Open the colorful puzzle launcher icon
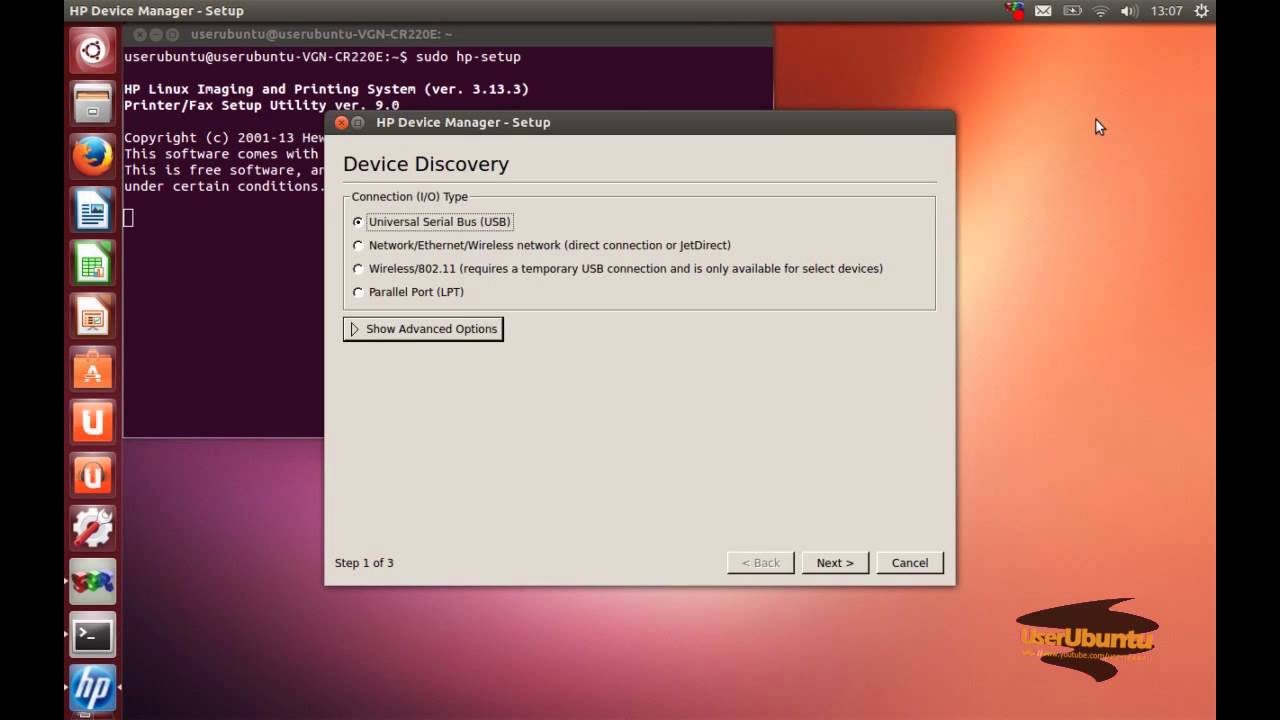The height and width of the screenshot is (720, 1280). 92,582
